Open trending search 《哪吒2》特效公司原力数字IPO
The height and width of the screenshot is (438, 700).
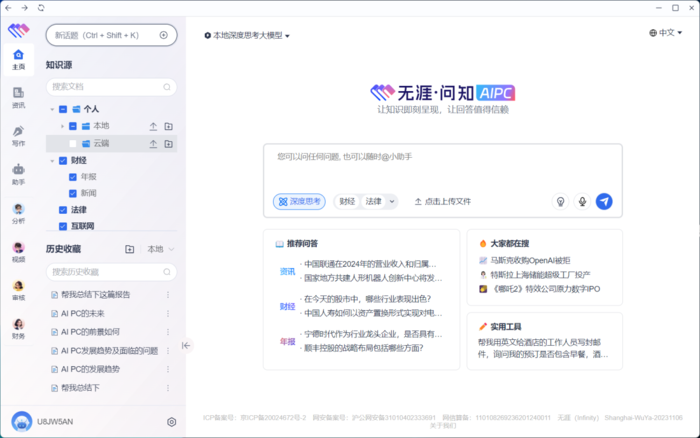coord(545,289)
